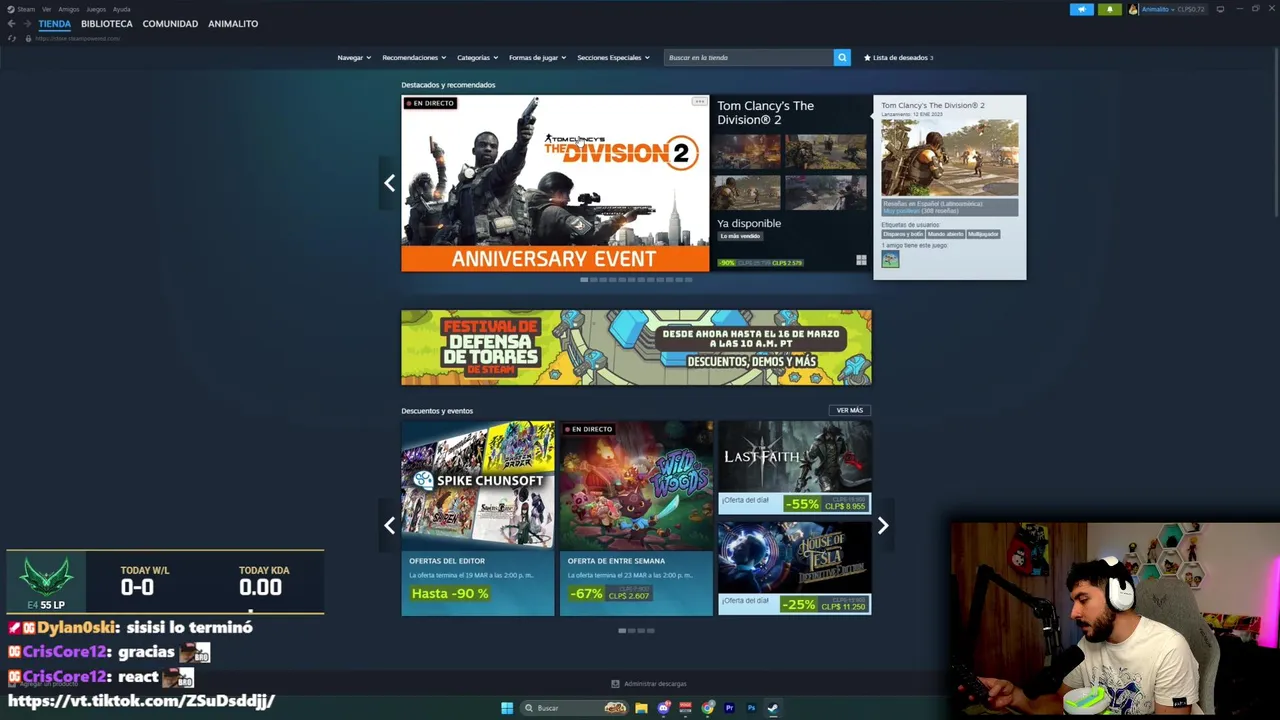
Task: Show previous featured game arrow
Action: [x=389, y=183]
